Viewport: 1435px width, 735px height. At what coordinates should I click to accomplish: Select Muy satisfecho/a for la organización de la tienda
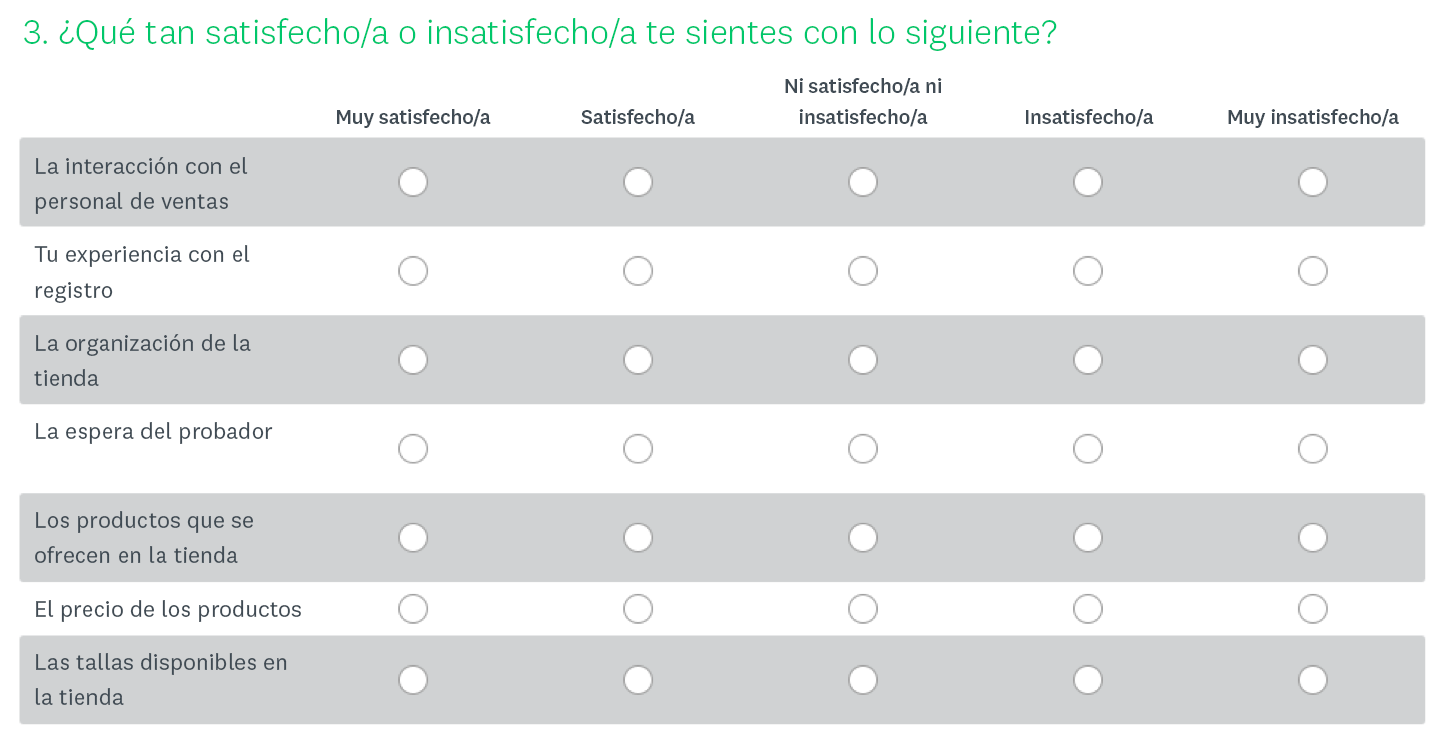click(x=413, y=359)
